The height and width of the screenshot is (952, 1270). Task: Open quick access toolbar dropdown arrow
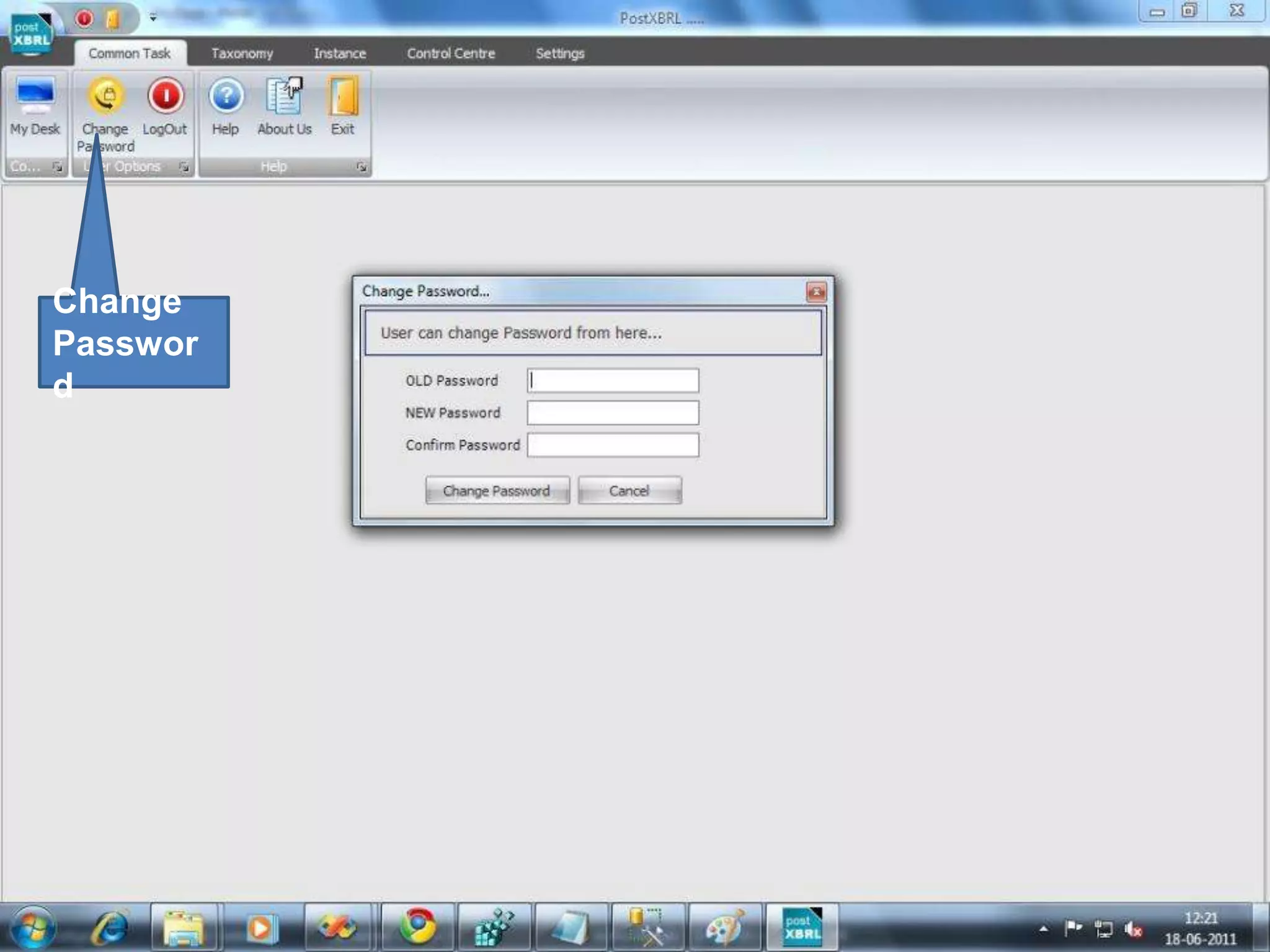tap(153, 19)
